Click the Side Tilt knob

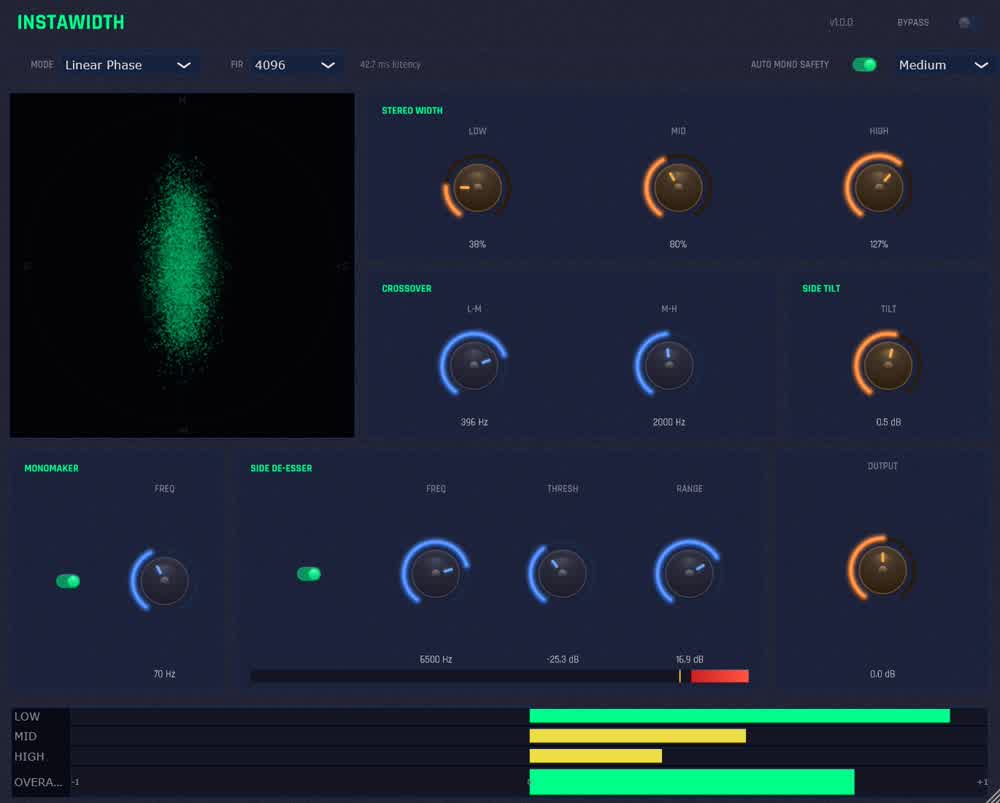(x=888, y=365)
